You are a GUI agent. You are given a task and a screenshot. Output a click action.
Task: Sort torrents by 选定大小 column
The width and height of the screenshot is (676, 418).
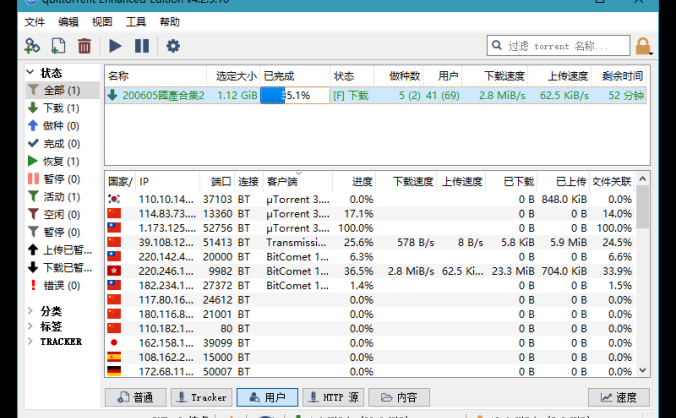233,76
